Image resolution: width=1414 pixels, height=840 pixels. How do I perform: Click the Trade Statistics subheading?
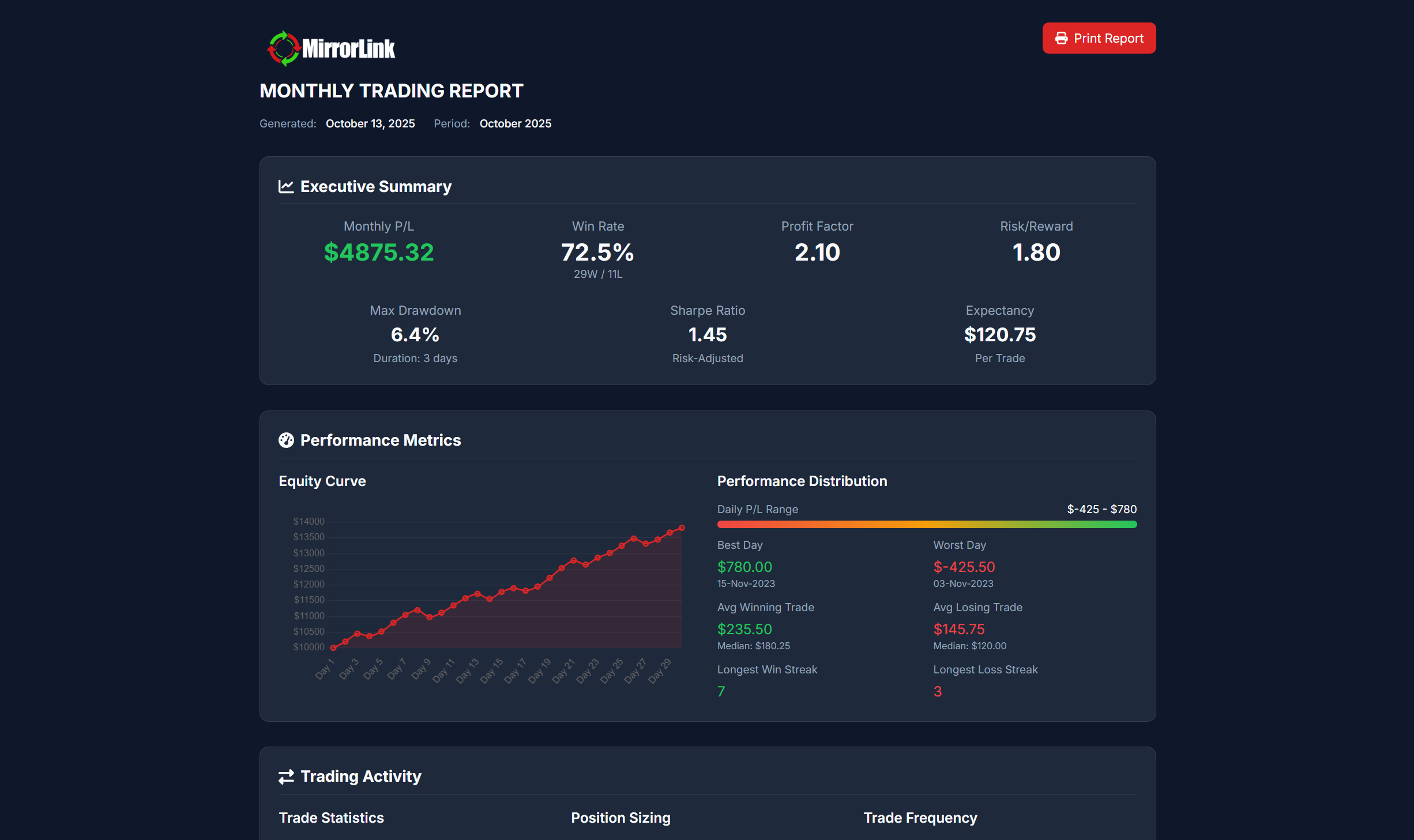331,818
